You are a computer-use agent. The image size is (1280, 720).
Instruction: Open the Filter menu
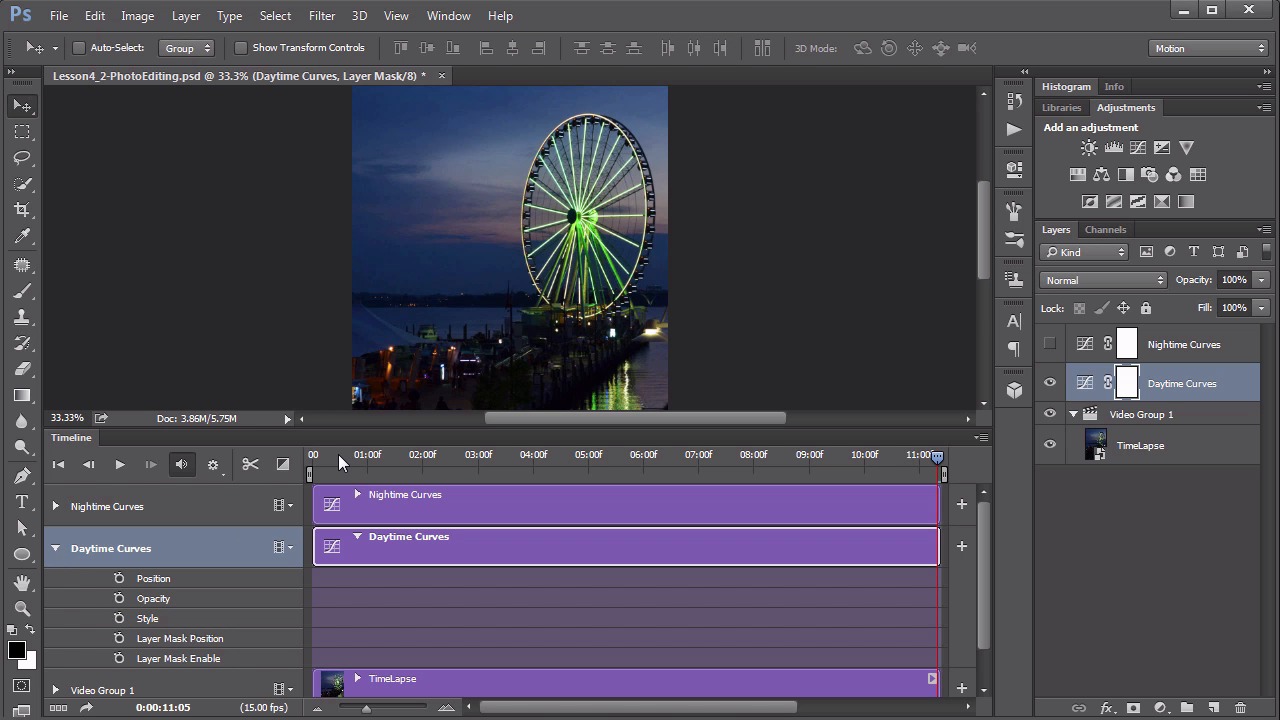click(322, 16)
